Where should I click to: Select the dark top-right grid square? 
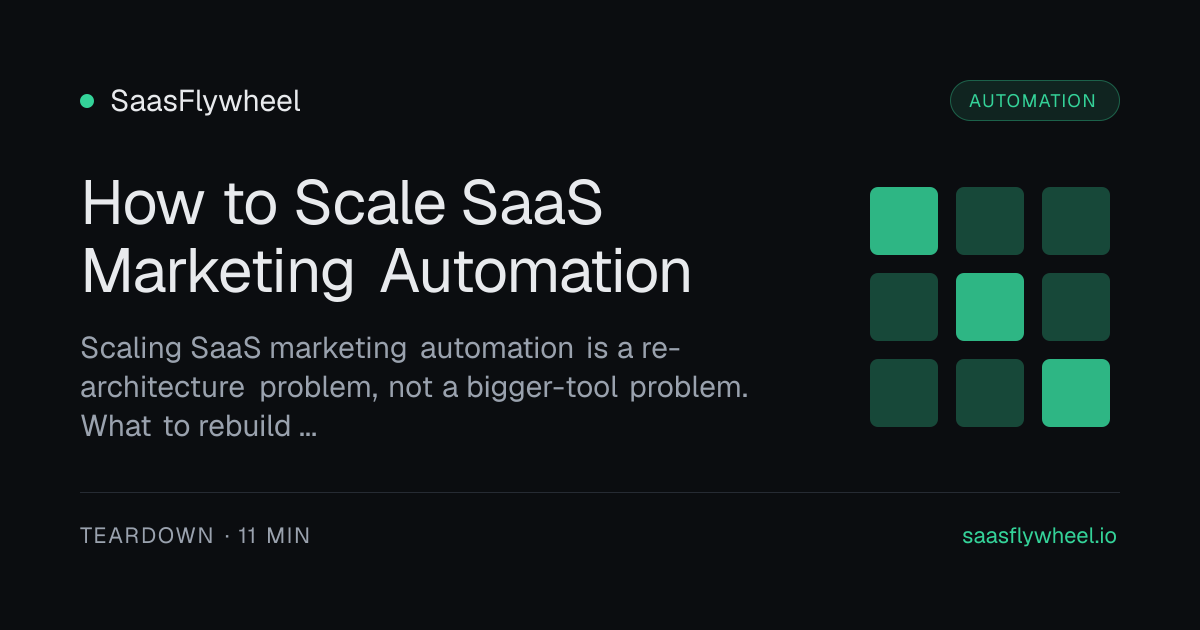[1076, 221]
